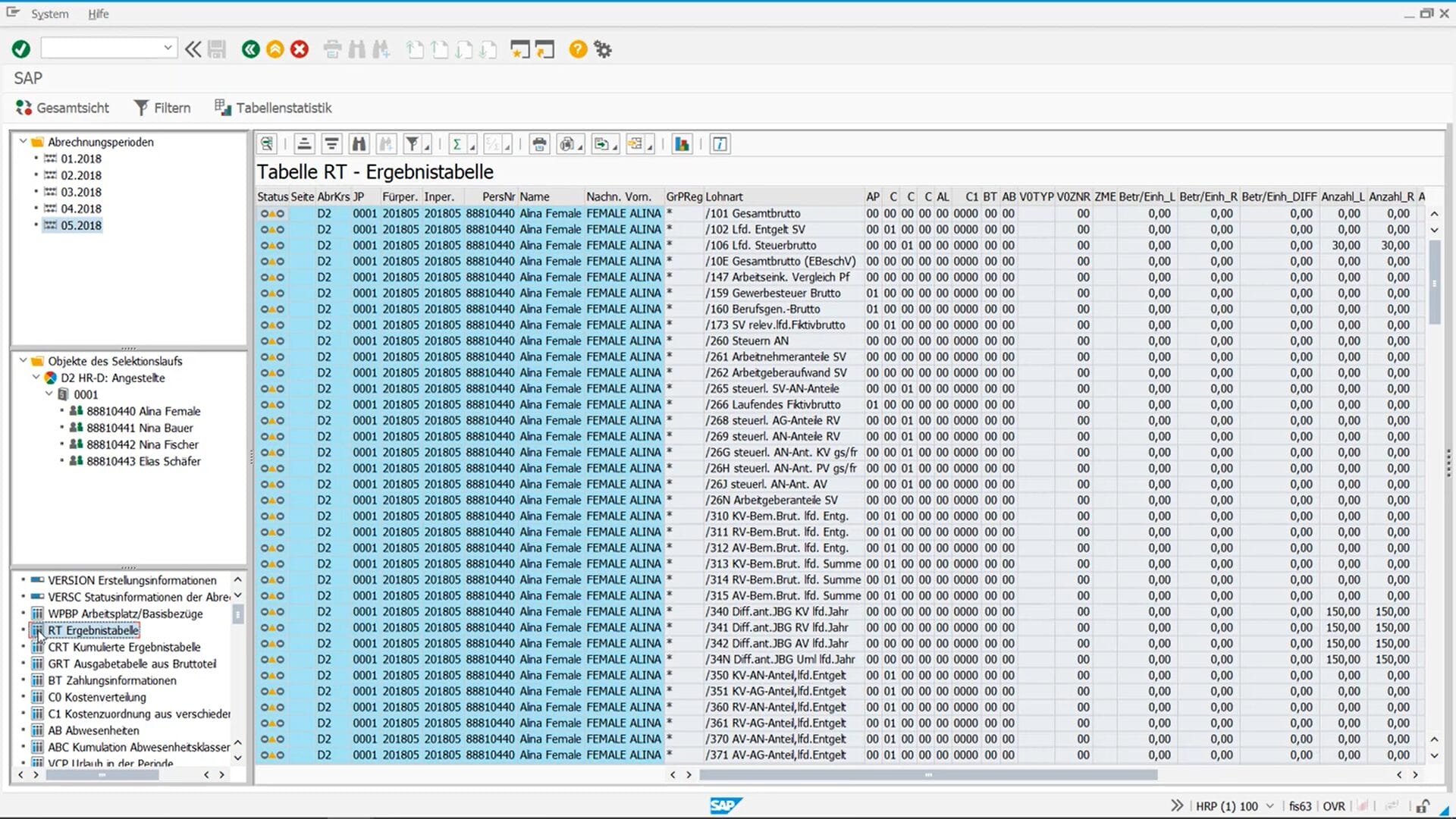
Task: Open the filter icon dropdown arrow
Action: pyautogui.click(x=427, y=147)
